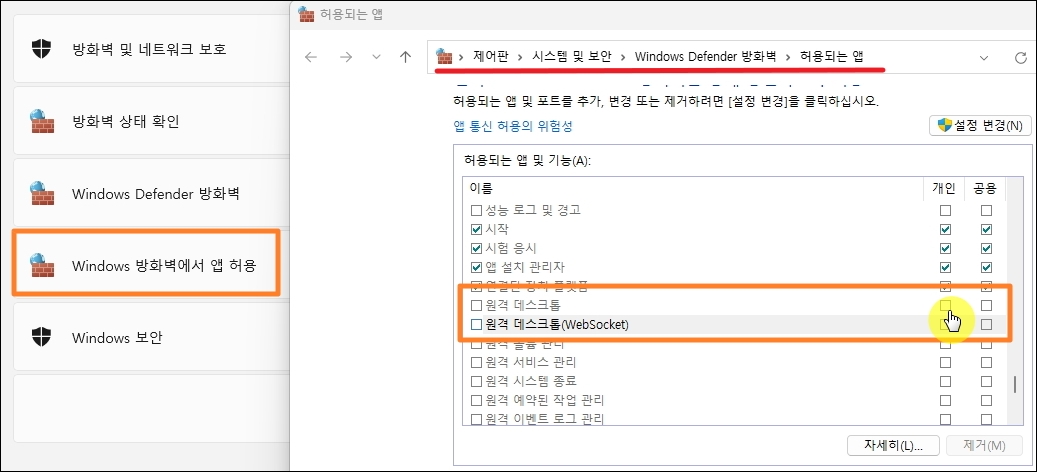The image size is (1037, 472).
Task: Click the allowed apps list scrollbar thumb
Action: coord(1016,385)
